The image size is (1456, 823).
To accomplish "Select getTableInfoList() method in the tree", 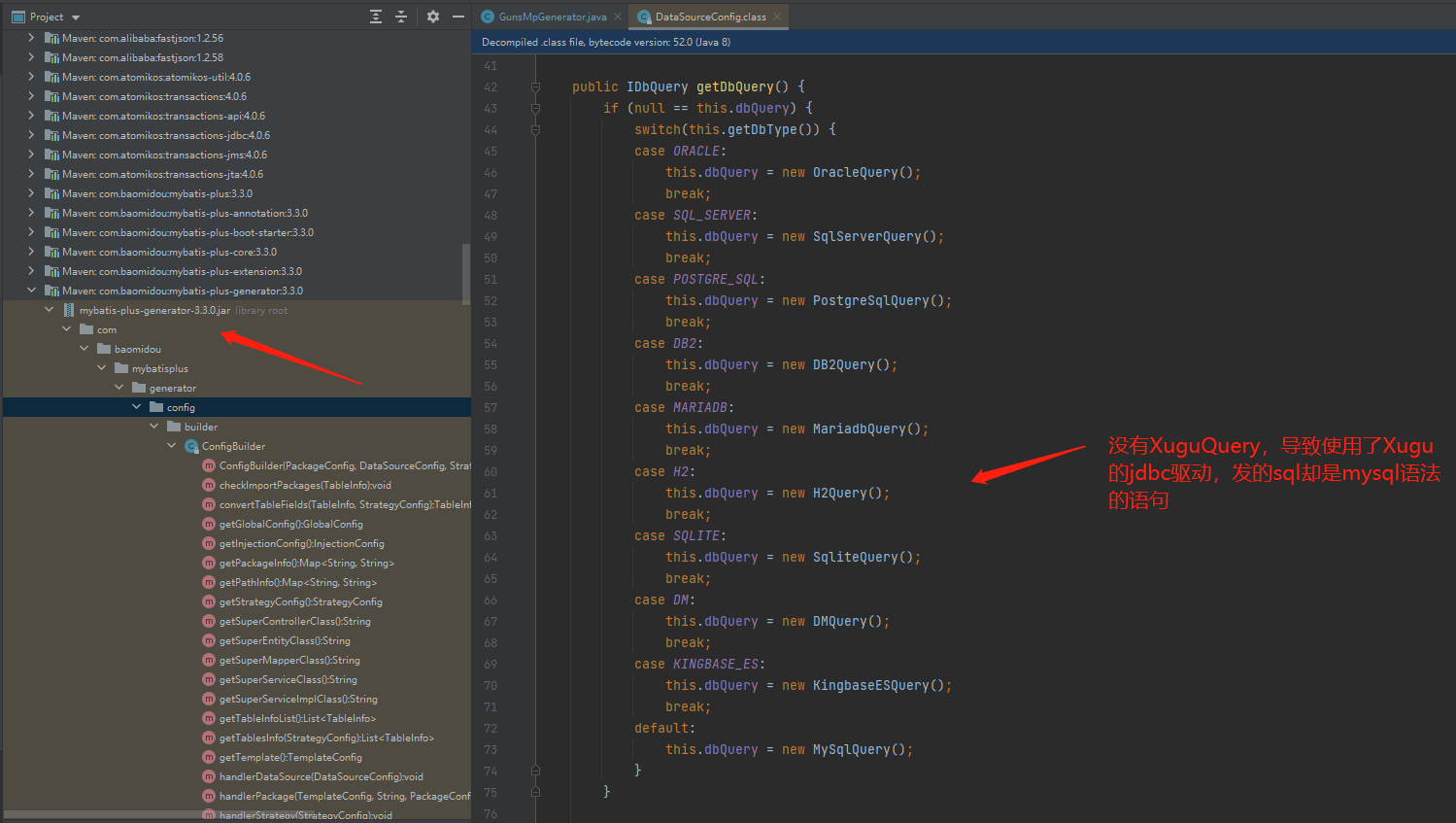I will tap(297, 718).
